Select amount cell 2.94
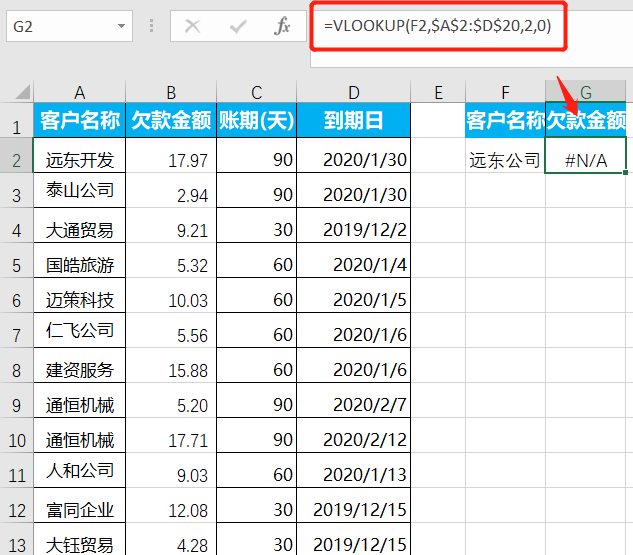Screen dimensions: 633x555 pos(171,191)
